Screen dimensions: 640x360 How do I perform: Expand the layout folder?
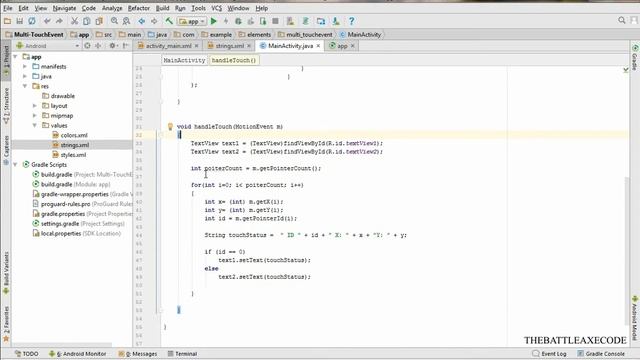(x=35, y=106)
